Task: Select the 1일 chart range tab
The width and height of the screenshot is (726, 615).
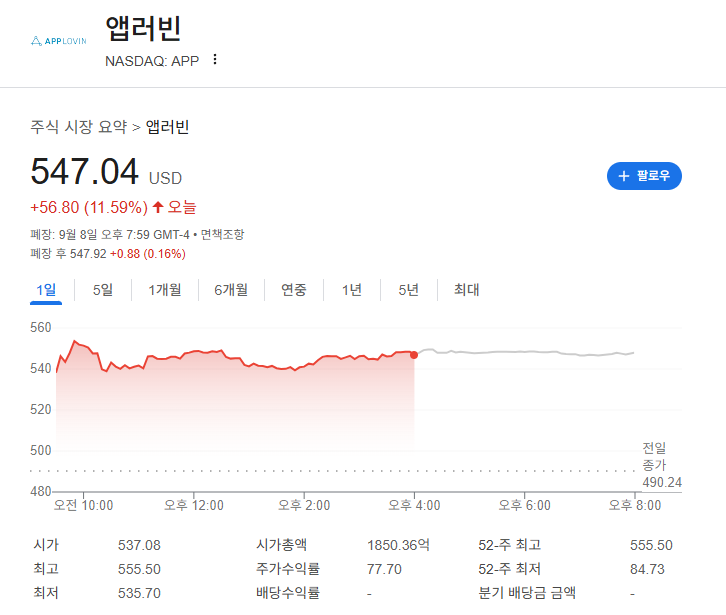Action: tap(47, 290)
